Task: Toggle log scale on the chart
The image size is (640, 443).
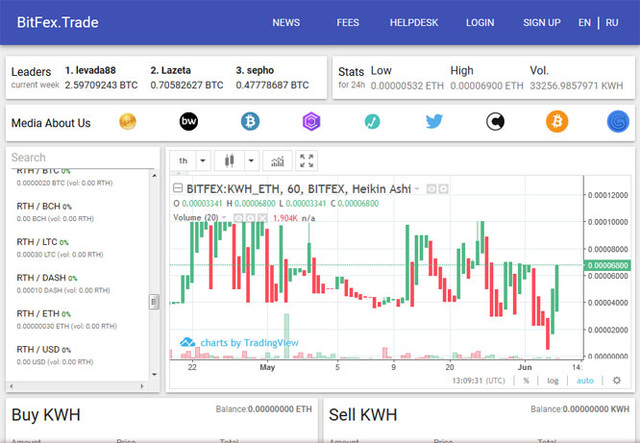Action: click(x=553, y=381)
